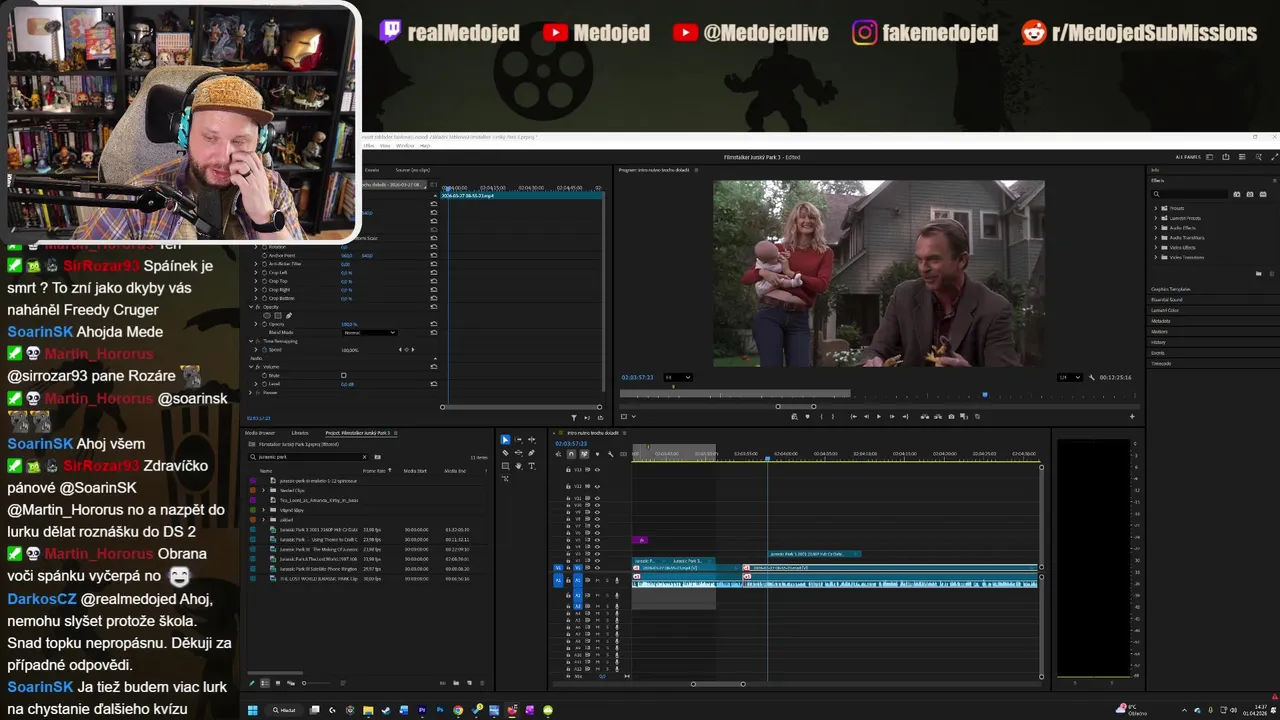1280x720 pixels.
Task: Clear the jurassic park search field
Action: (x=364, y=457)
